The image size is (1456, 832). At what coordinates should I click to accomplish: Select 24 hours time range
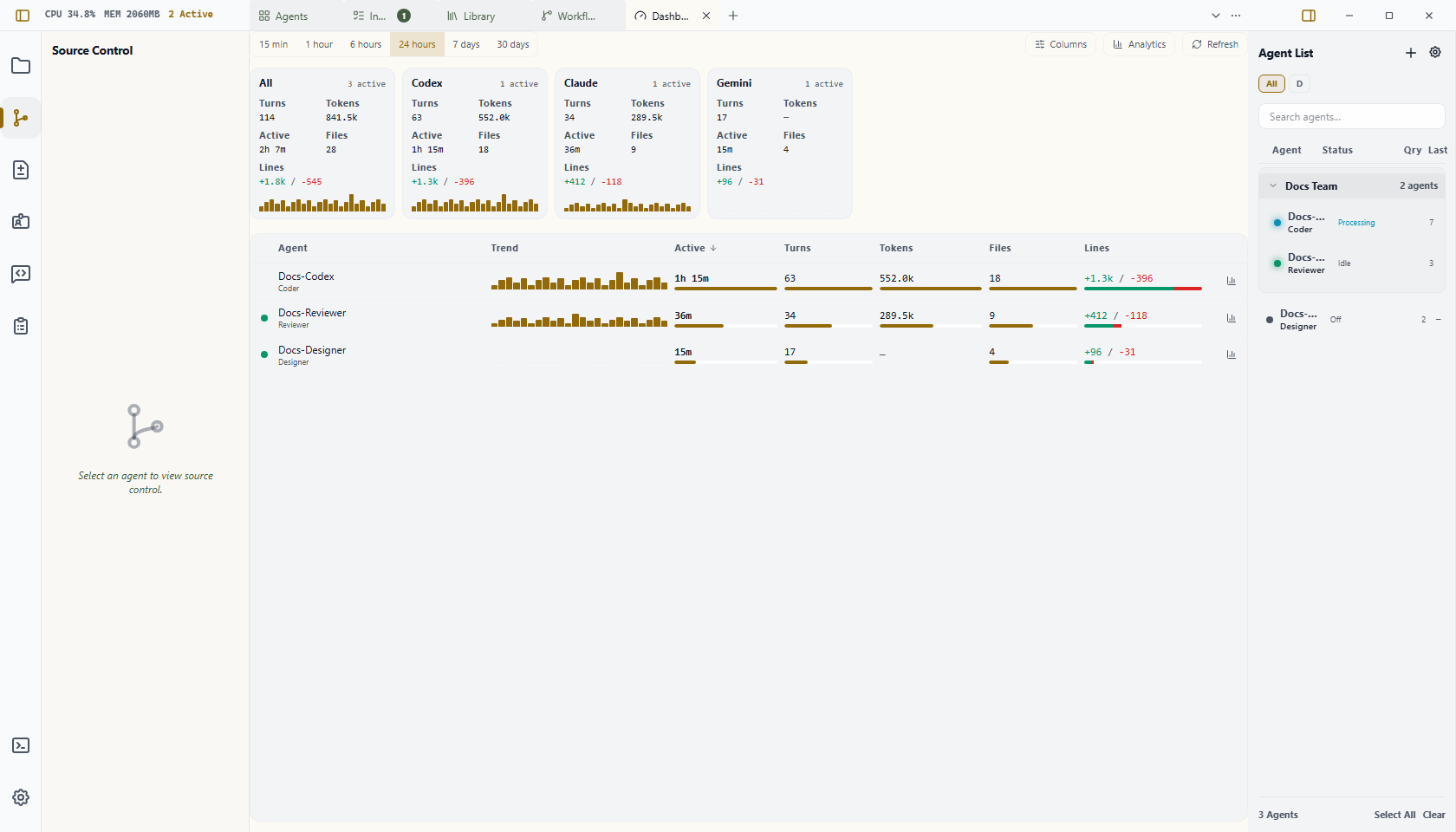coord(417,44)
